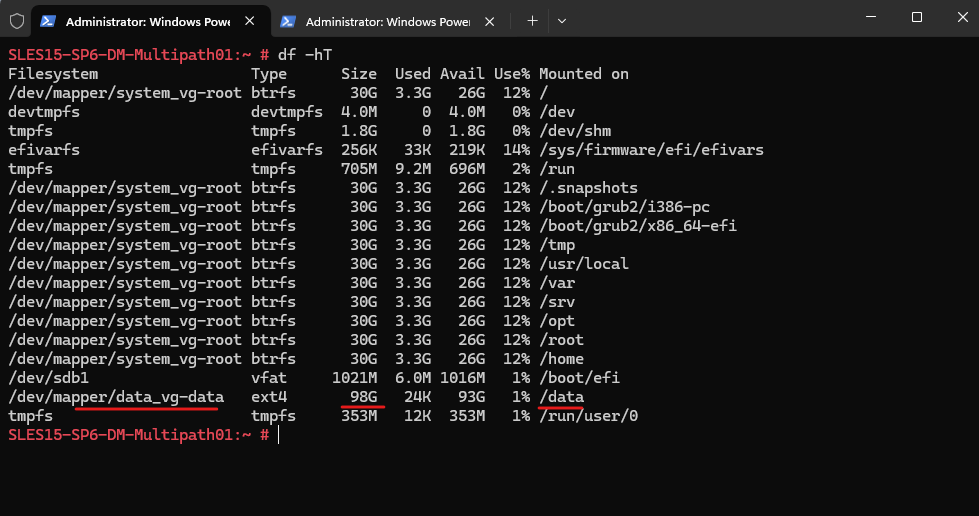Click the 'Mounted on' column header
The width and height of the screenshot is (979, 516).
pyautogui.click(x=584, y=74)
